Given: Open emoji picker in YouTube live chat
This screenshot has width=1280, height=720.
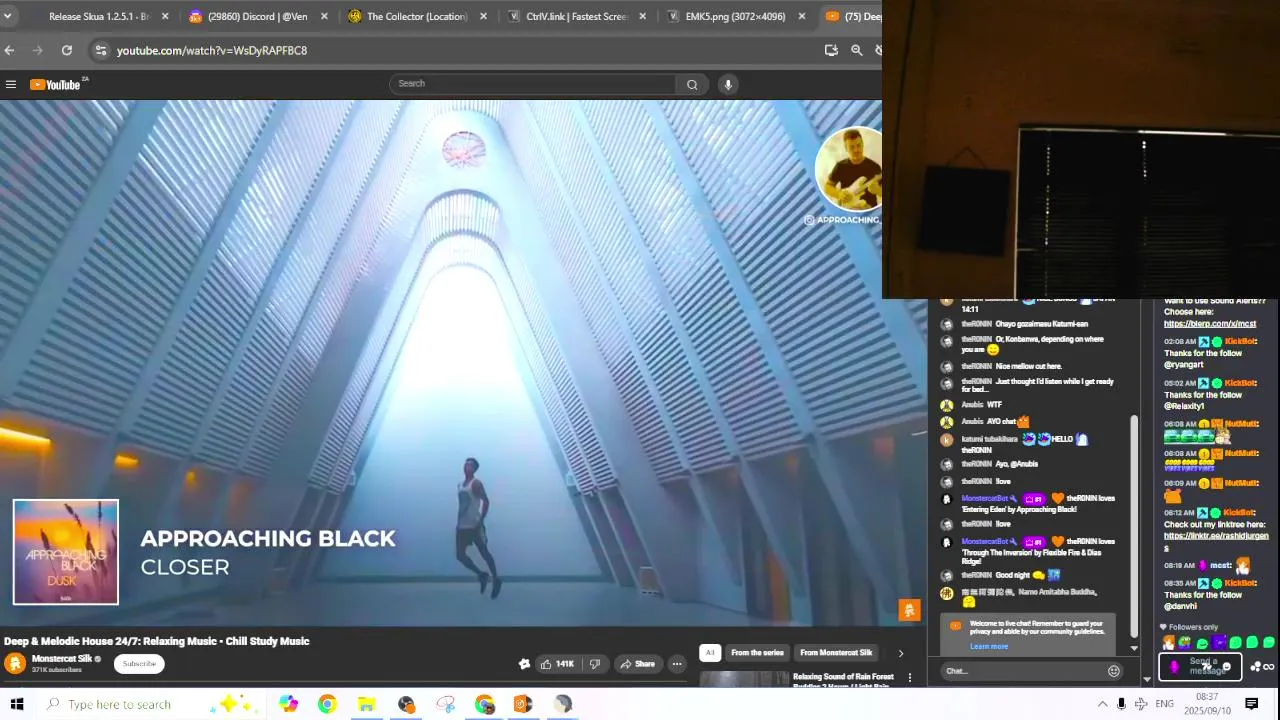Looking at the screenshot, I should [x=1114, y=671].
